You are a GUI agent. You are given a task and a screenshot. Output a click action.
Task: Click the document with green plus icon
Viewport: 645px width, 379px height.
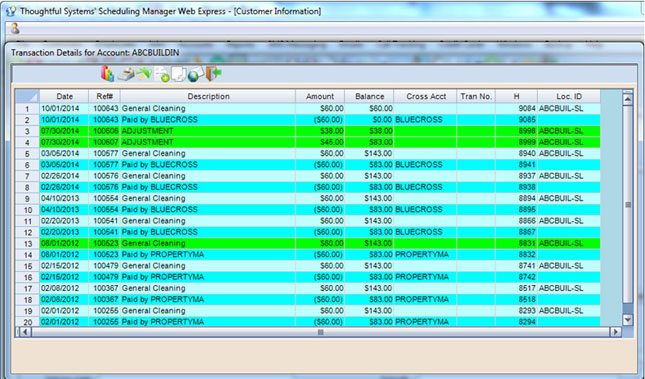point(162,74)
